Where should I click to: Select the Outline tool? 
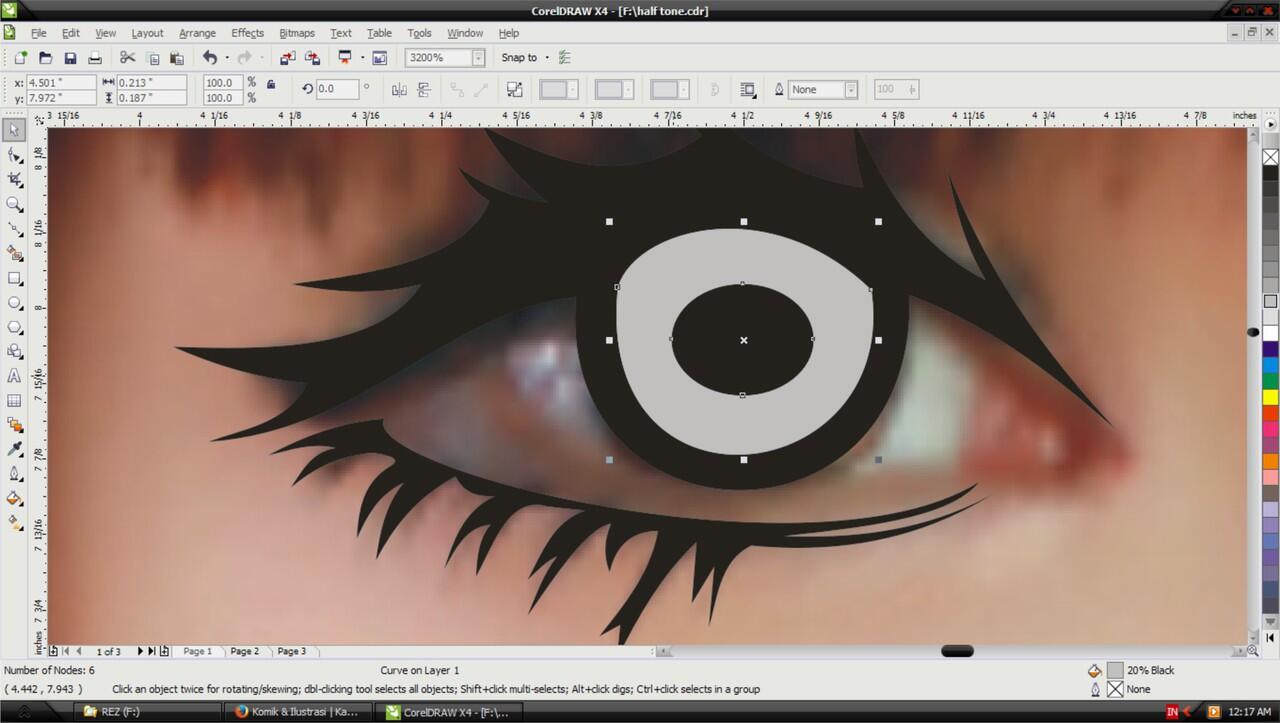pyautogui.click(x=14, y=474)
